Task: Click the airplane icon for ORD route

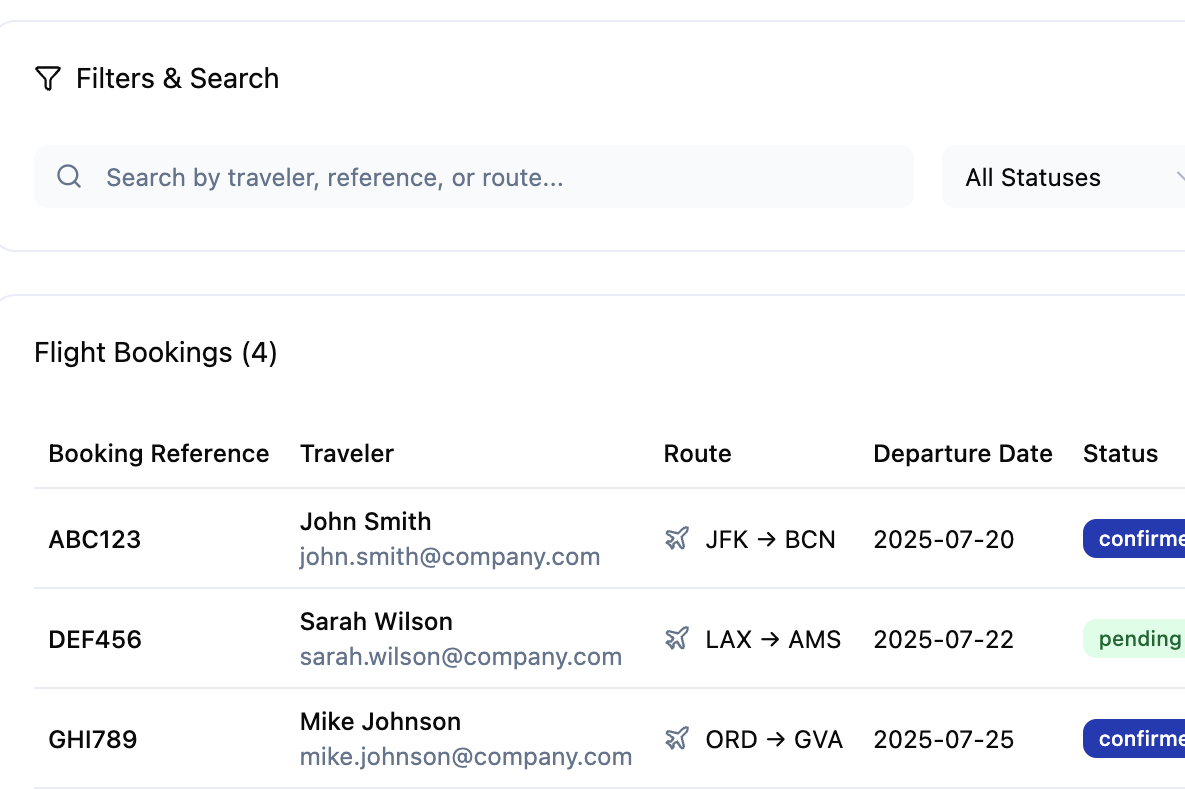Action: 677,739
